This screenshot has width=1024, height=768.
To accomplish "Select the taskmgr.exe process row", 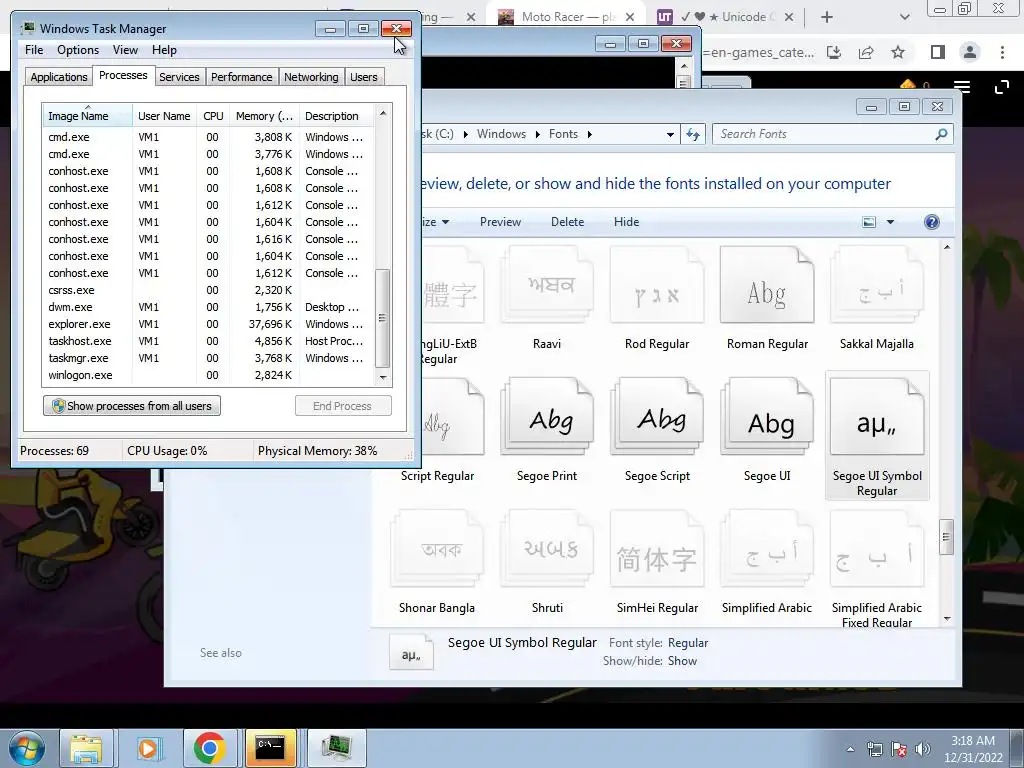I will (x=208, y=358).
